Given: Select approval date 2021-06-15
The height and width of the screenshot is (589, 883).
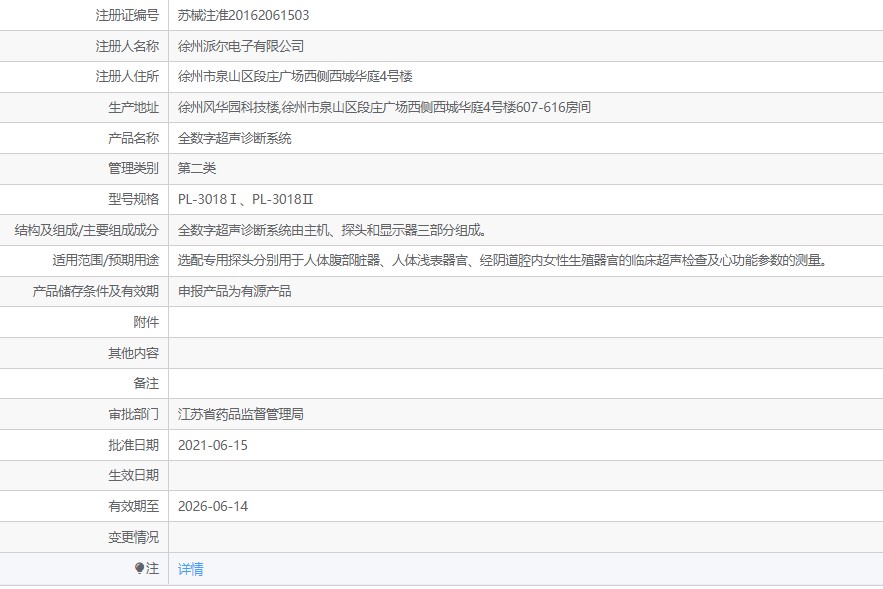Looking at the screenshot, I should pos(213,445).
